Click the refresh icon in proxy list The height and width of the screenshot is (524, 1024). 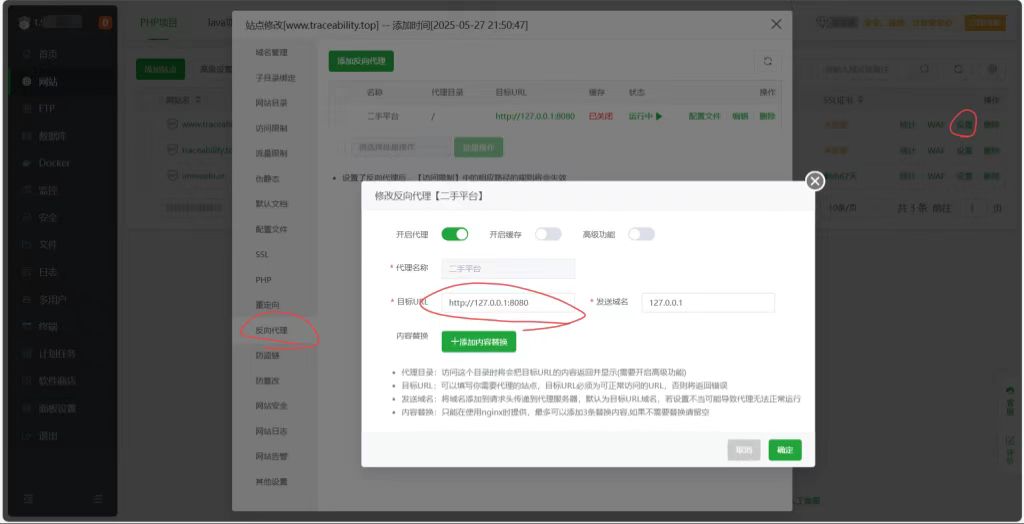point(767,61)
